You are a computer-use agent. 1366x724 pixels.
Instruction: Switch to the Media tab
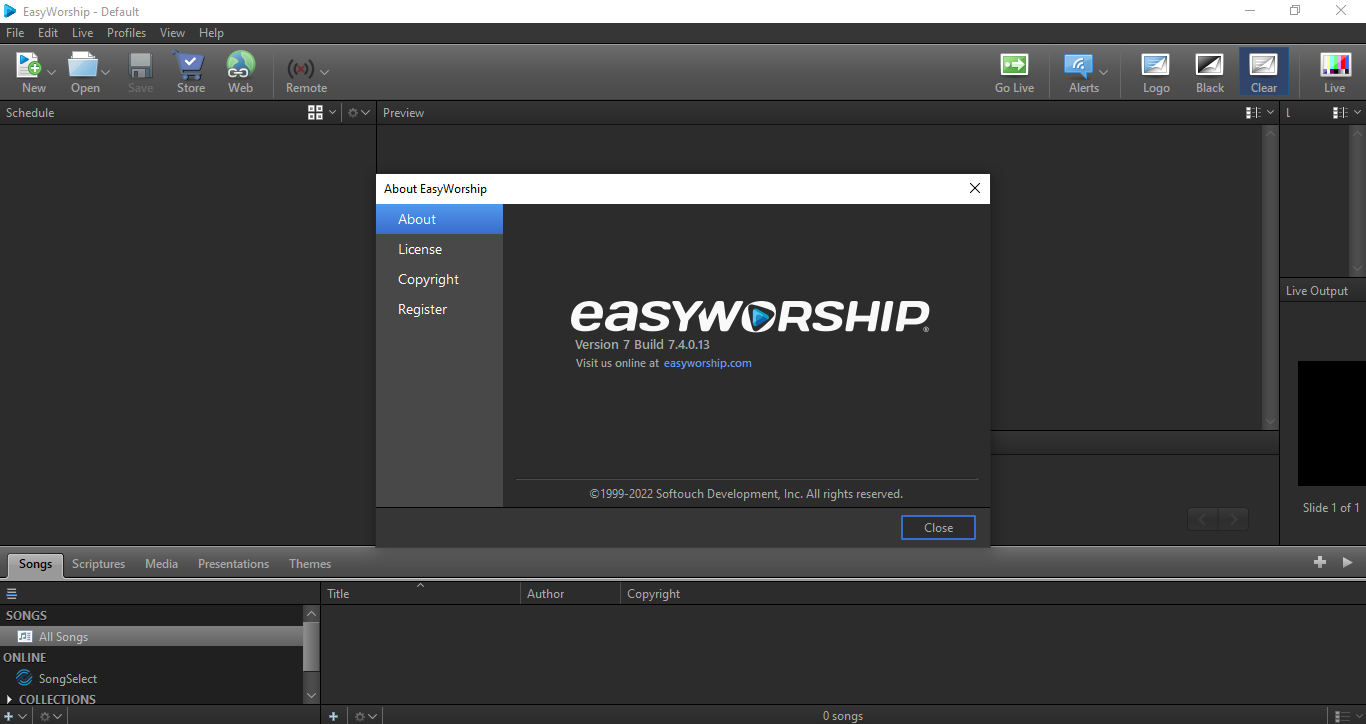click(x=161, y=564)
